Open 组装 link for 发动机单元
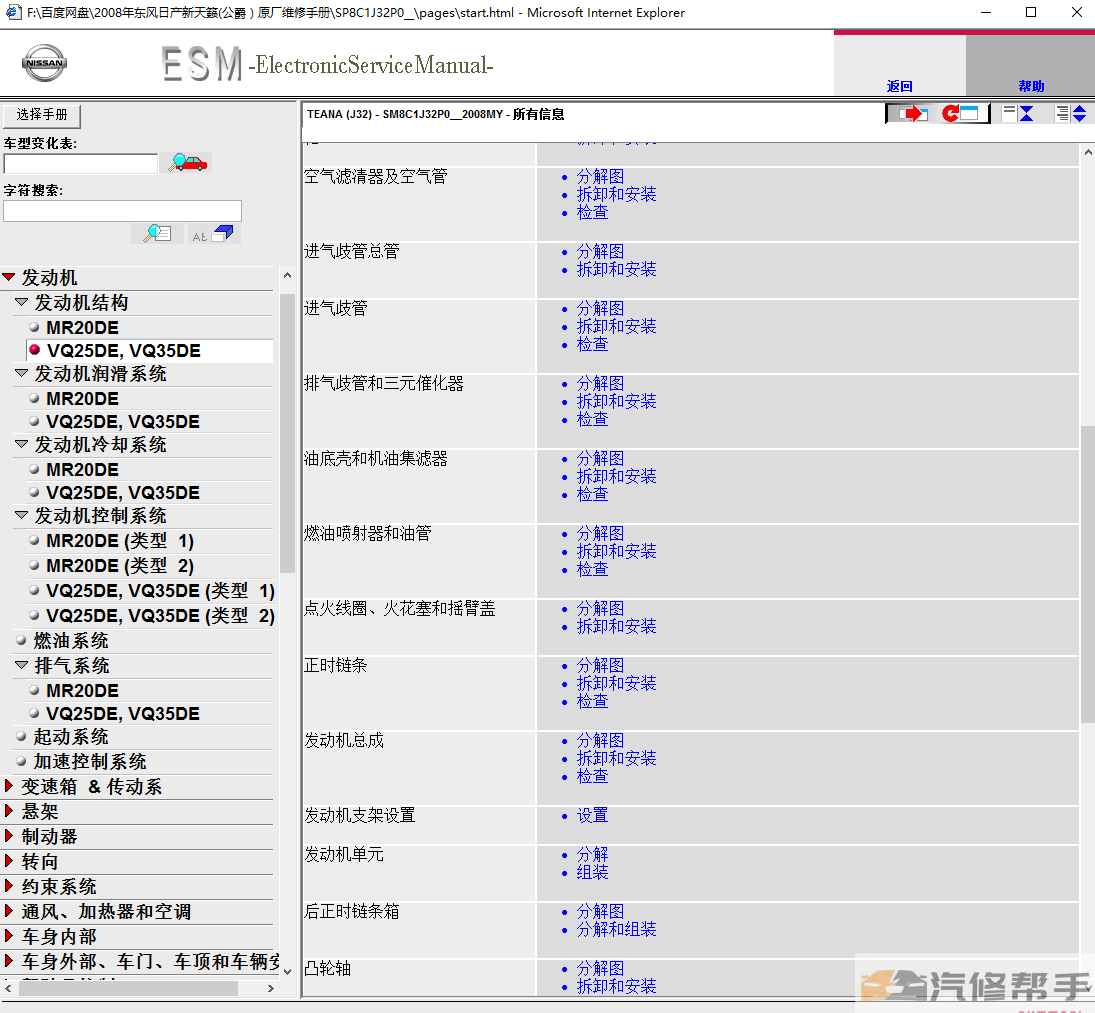1095x1013 pixels. [x=592, y=872]
